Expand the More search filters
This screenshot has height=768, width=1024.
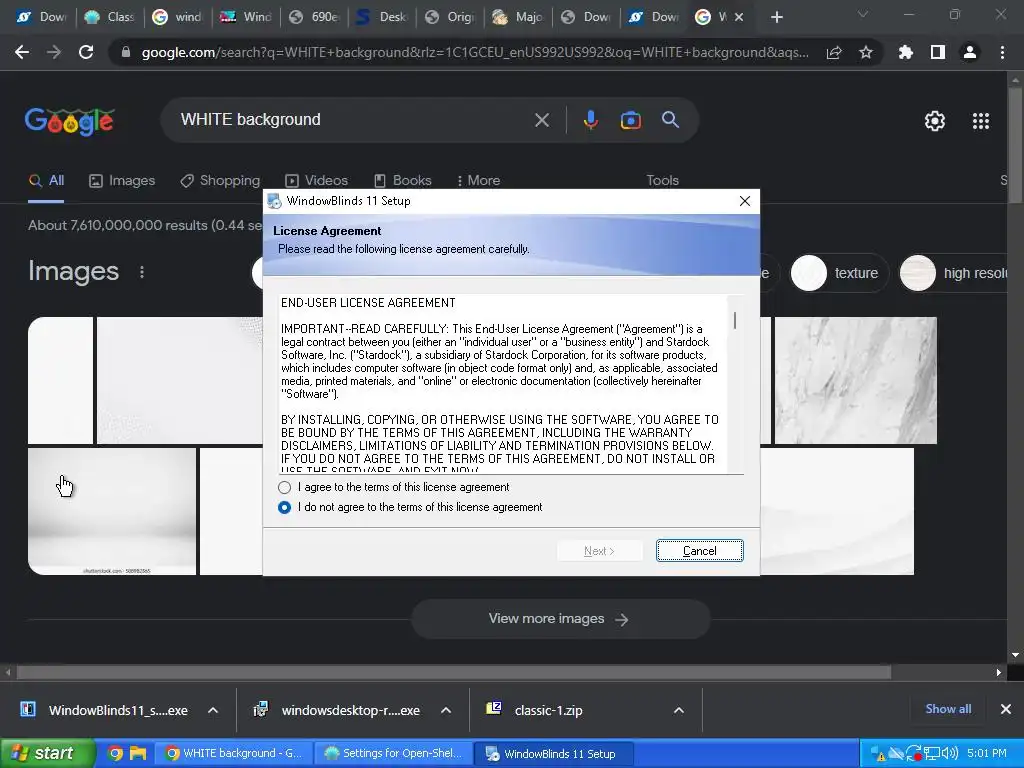tap(479, 180)
